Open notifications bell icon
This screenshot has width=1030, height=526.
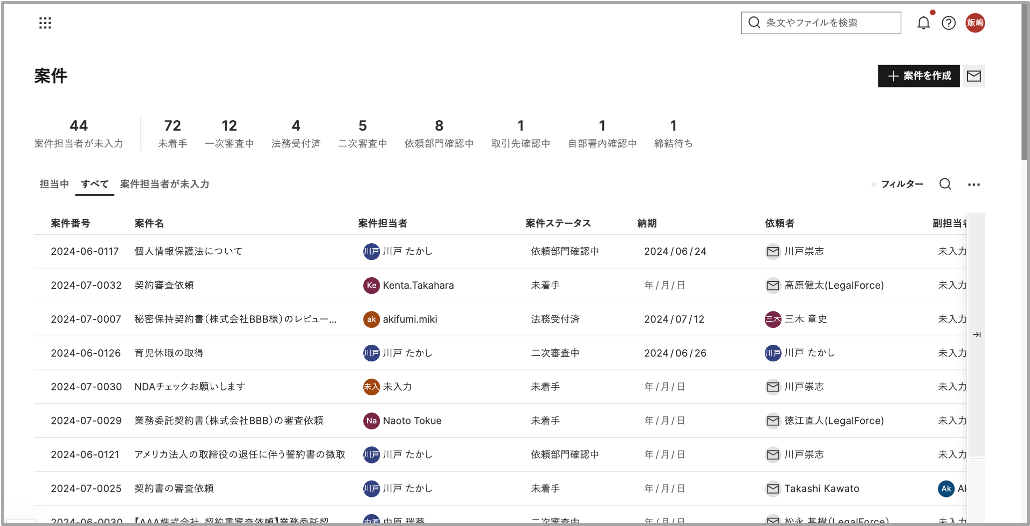click(924, 23)
